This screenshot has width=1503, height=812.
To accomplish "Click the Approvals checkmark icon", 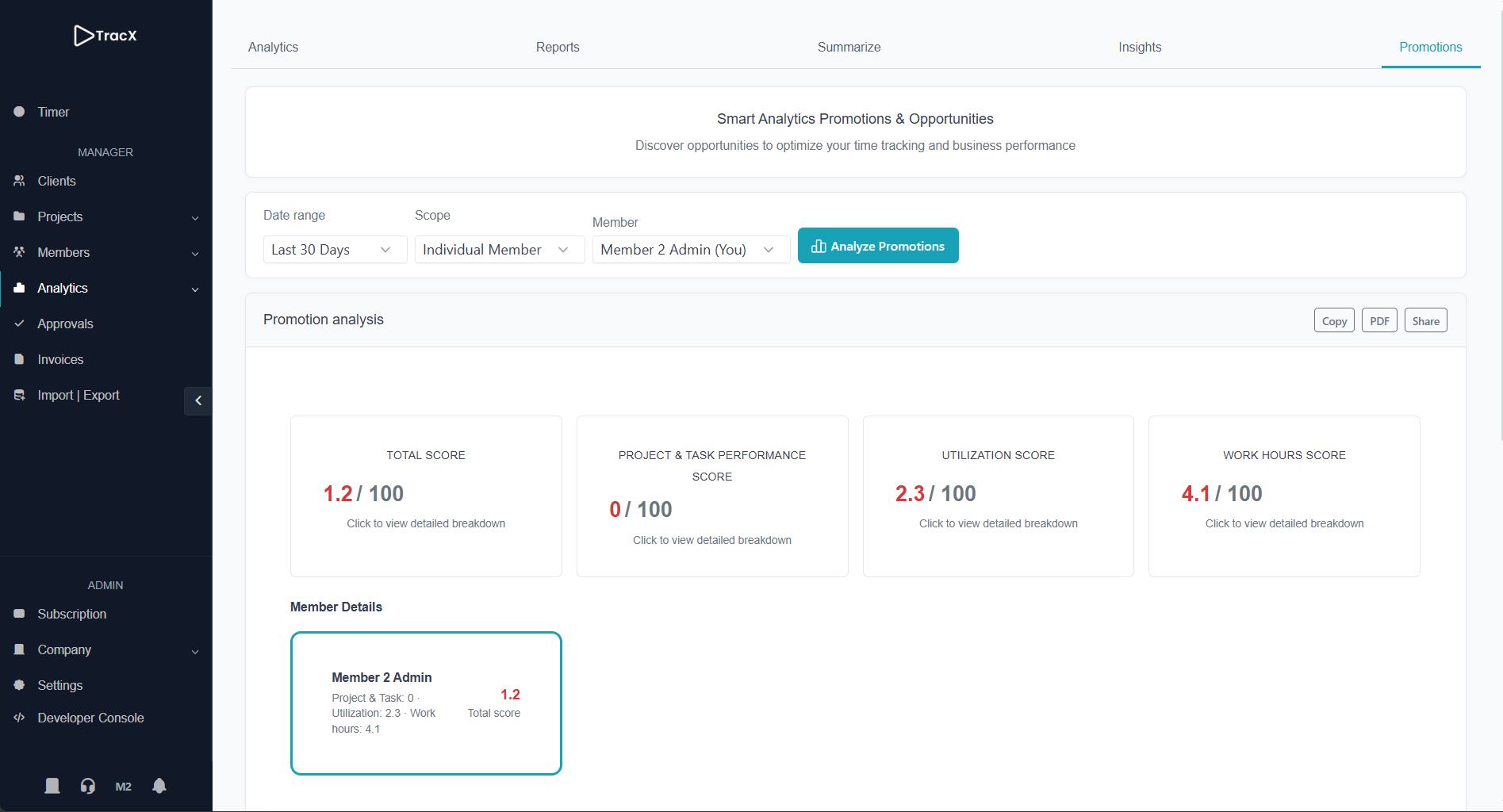I will [x=19, y=324].
